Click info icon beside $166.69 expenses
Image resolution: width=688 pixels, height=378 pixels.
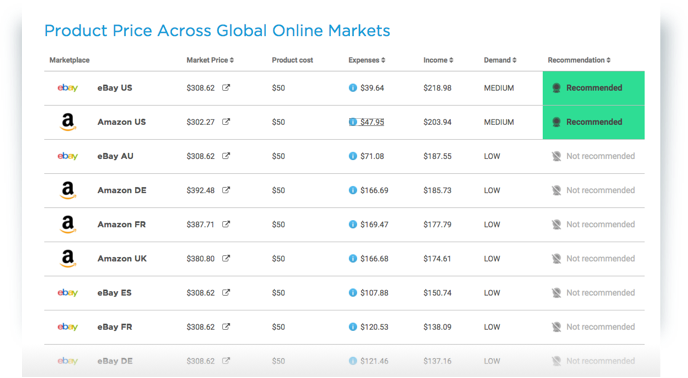click(353, 190)
